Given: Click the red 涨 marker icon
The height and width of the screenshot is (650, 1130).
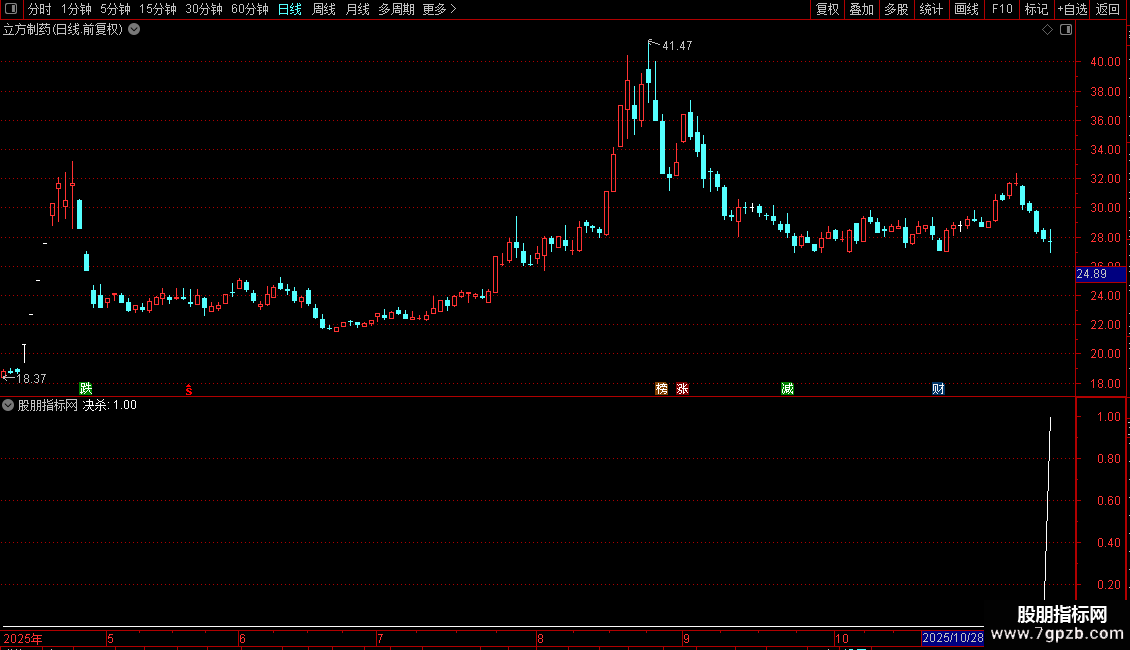Looking at the screenshot, I should click(682, 388).
